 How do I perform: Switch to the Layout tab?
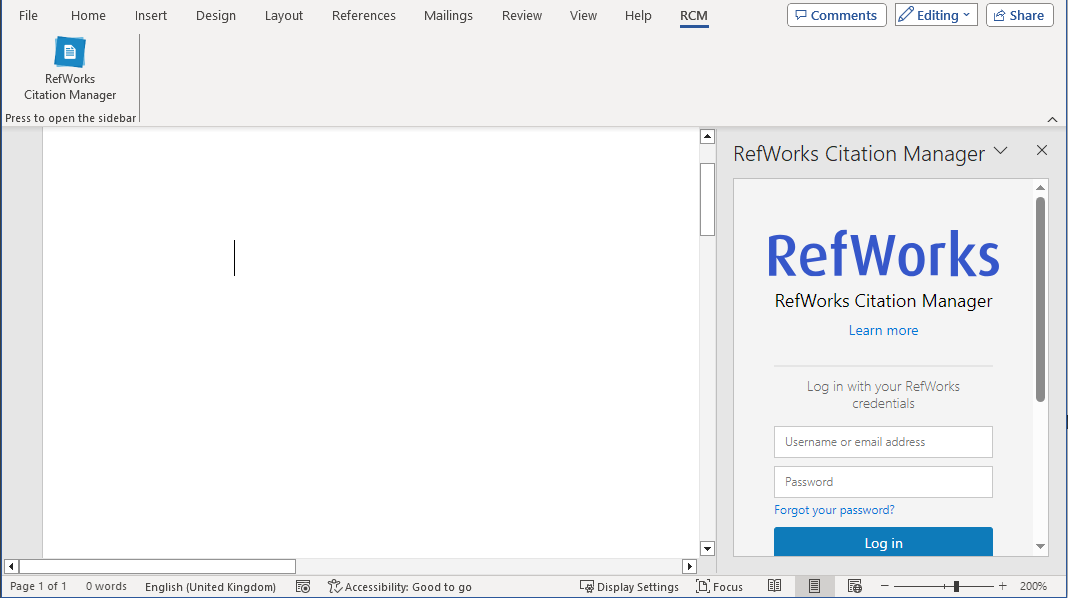tap(283, 15)
